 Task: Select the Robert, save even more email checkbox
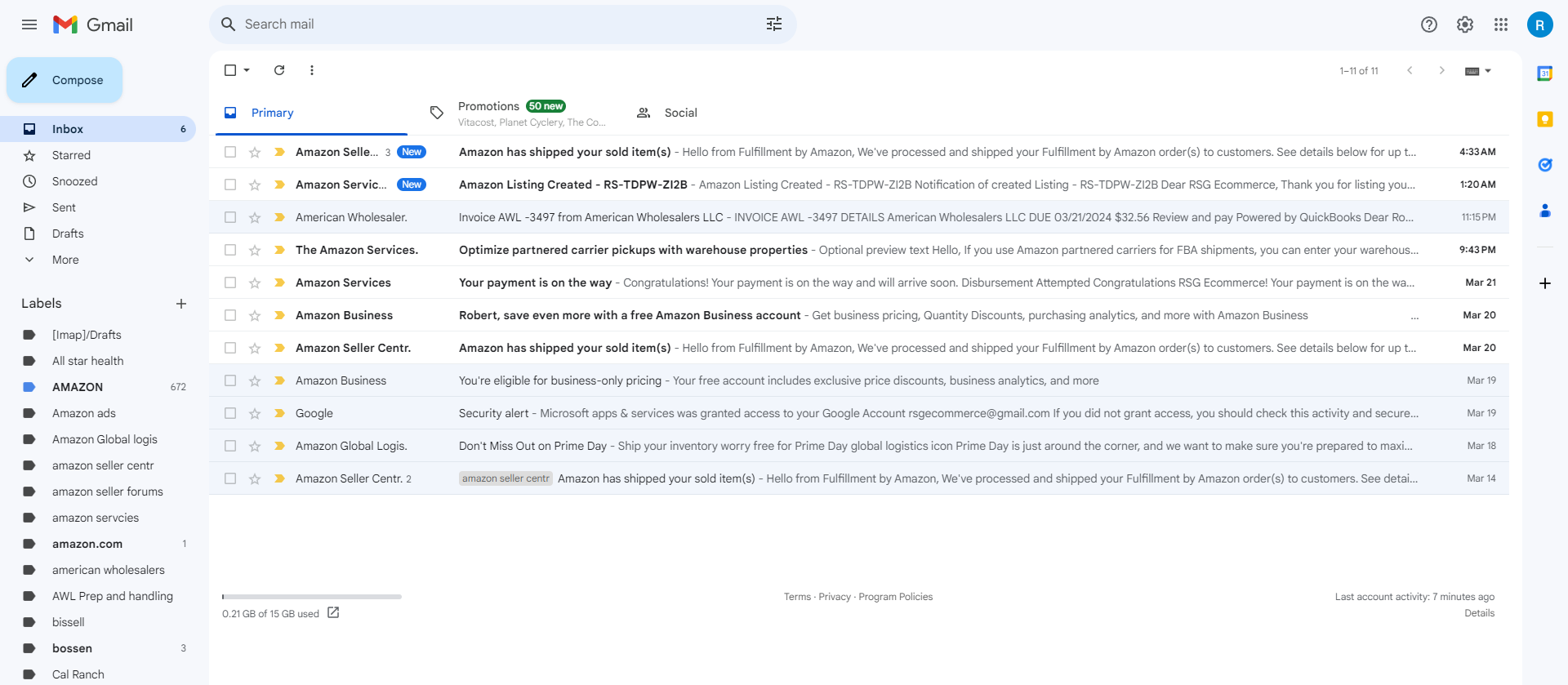click(230, 315)
